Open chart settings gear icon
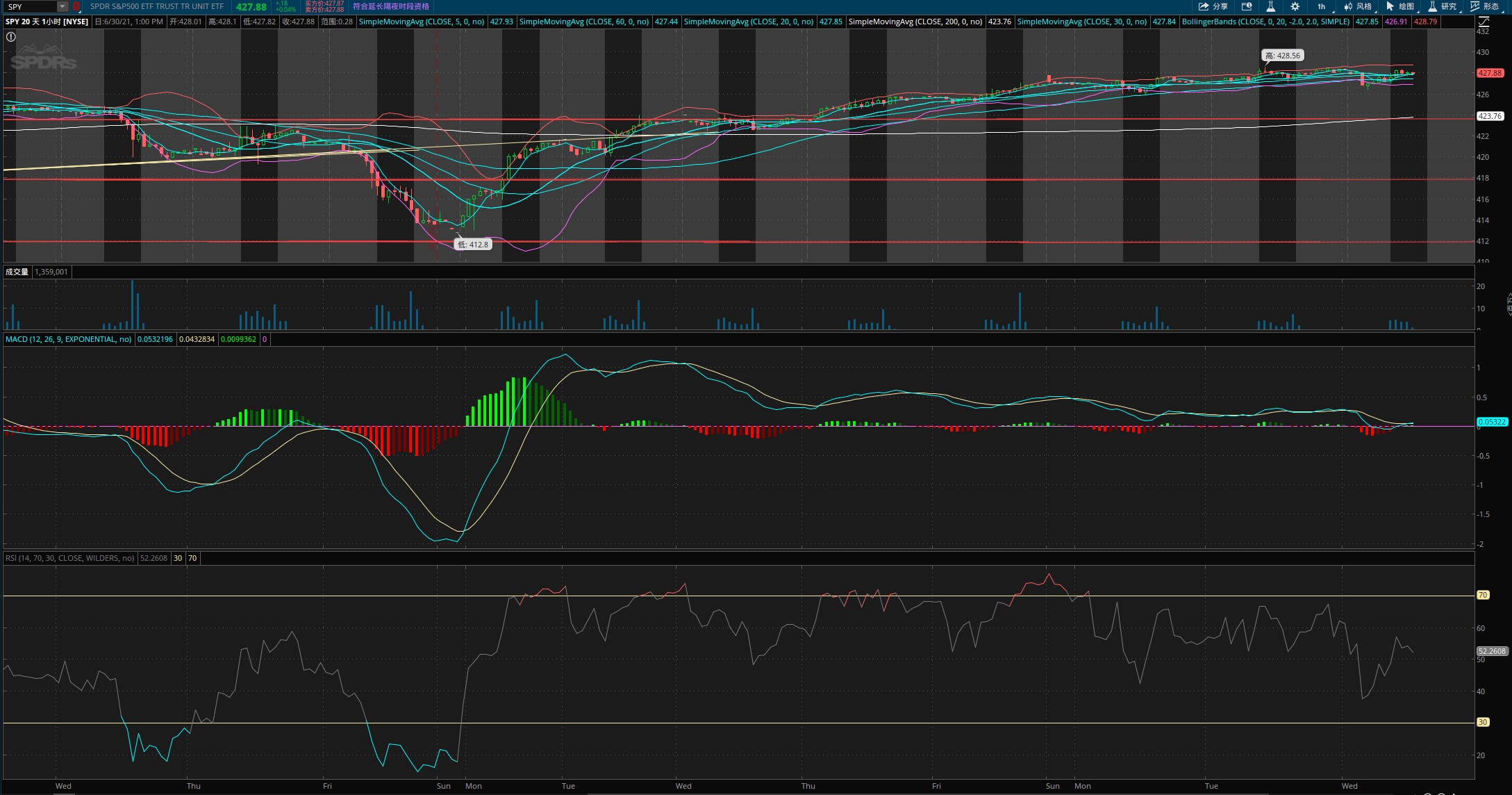This screenshot has height=795, width=1512. [1295, 6]
